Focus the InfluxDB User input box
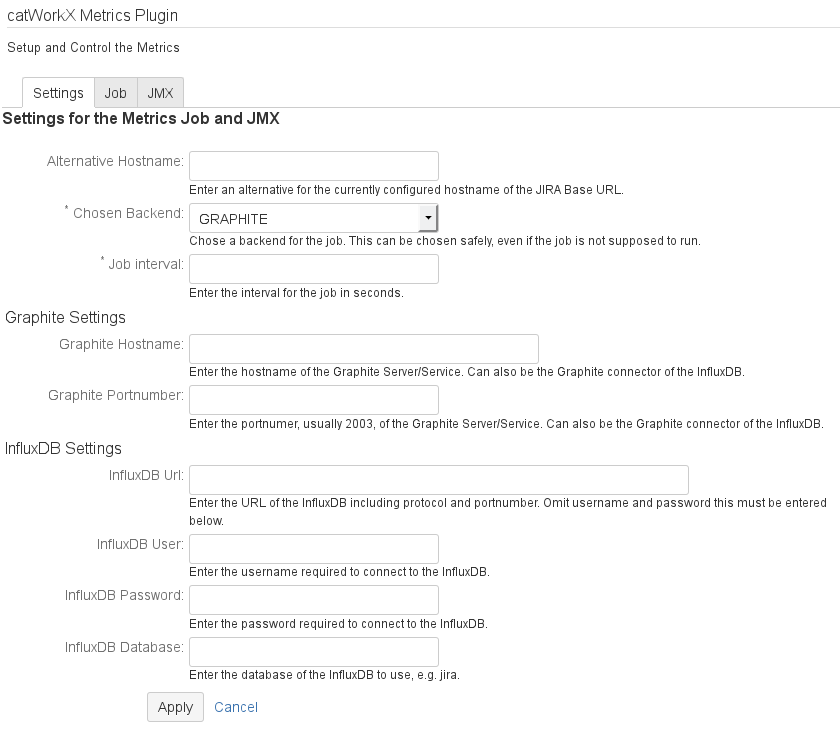Viewport: 840px width, 734px height. (313, 549)
